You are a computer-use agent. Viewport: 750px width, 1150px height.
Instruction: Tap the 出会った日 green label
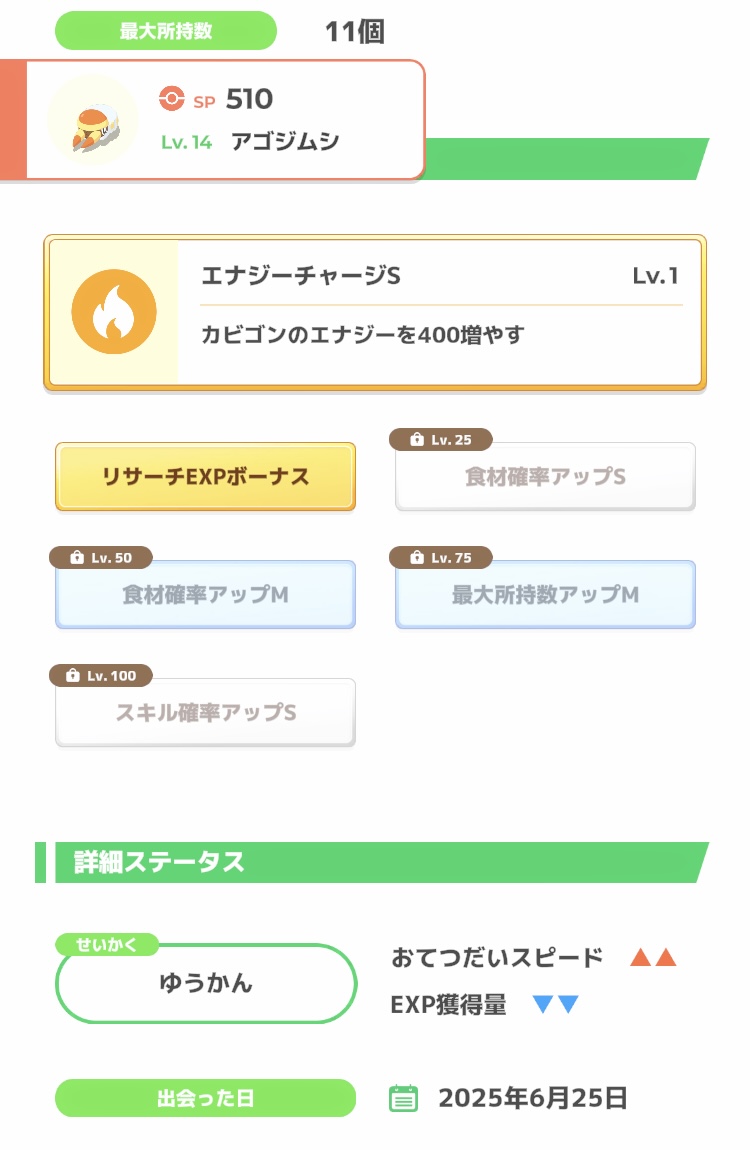coord(205,1098)
